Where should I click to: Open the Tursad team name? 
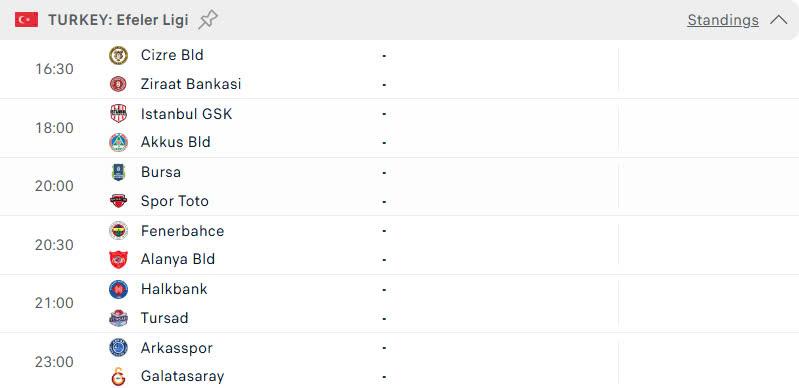(165, 318)
